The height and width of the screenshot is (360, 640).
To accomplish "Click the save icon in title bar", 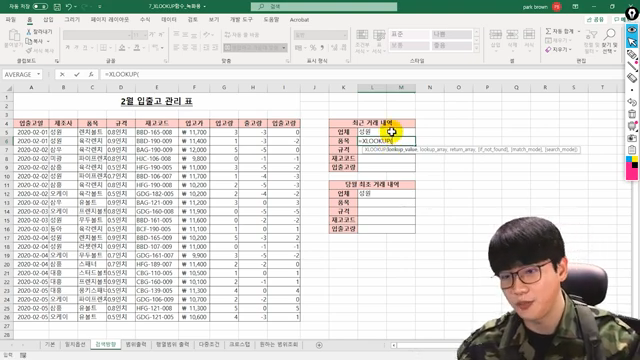I will (x=57, y=7).
